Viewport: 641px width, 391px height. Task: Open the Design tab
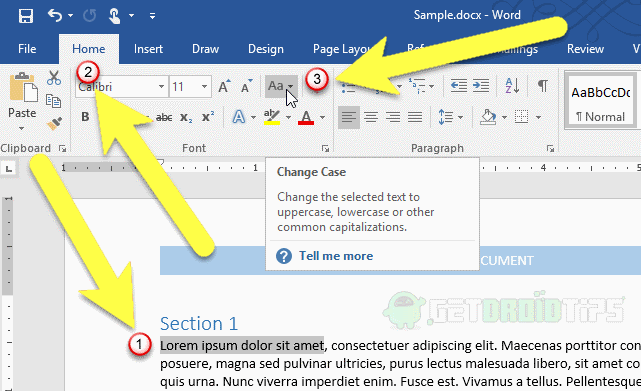266,49
